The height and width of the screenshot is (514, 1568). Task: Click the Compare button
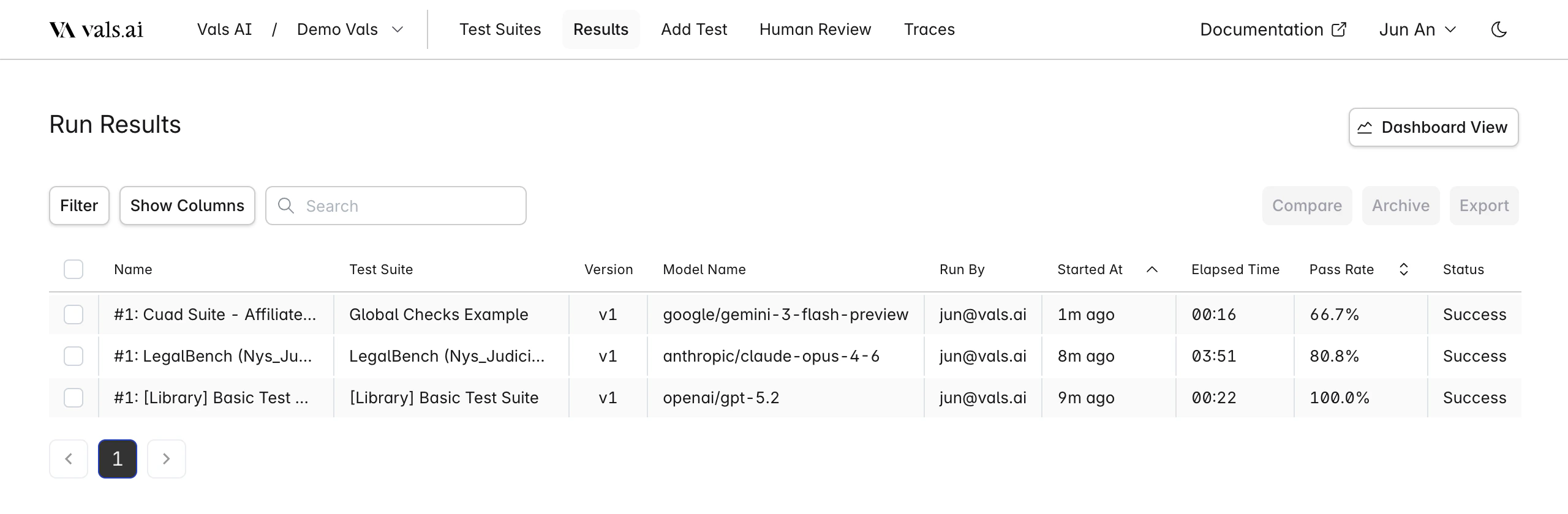tap(1307, 206)
